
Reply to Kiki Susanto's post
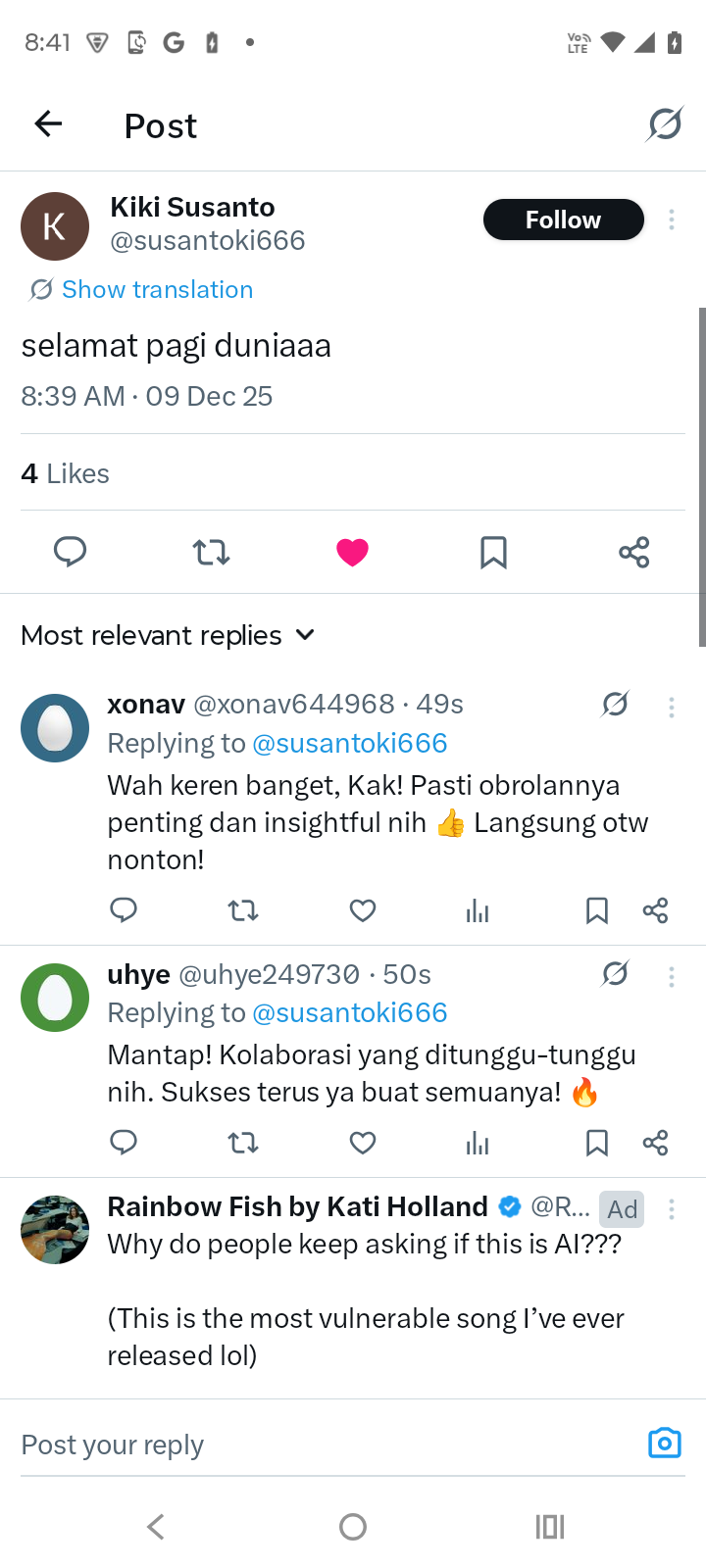click(70, 552)
